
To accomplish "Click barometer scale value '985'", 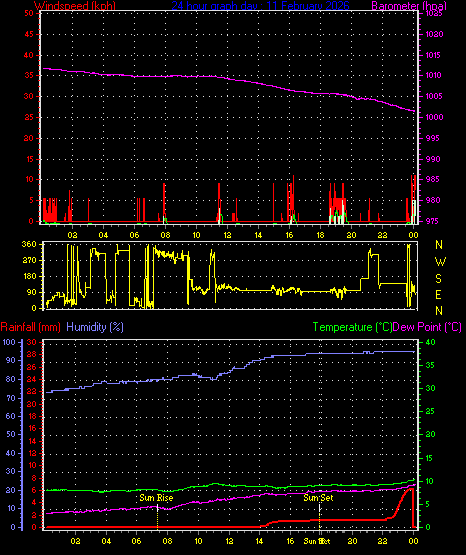I will 433,179.
